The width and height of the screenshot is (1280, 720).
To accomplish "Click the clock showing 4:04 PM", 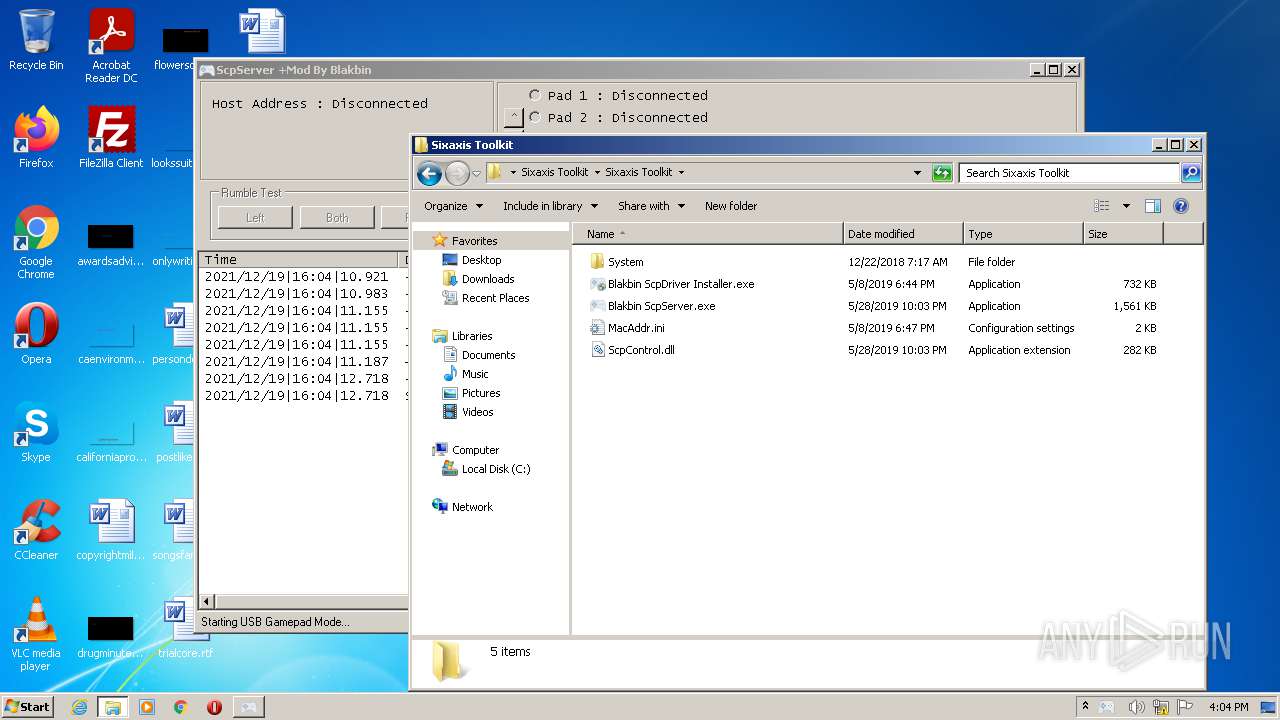I will click(1228, 707).
